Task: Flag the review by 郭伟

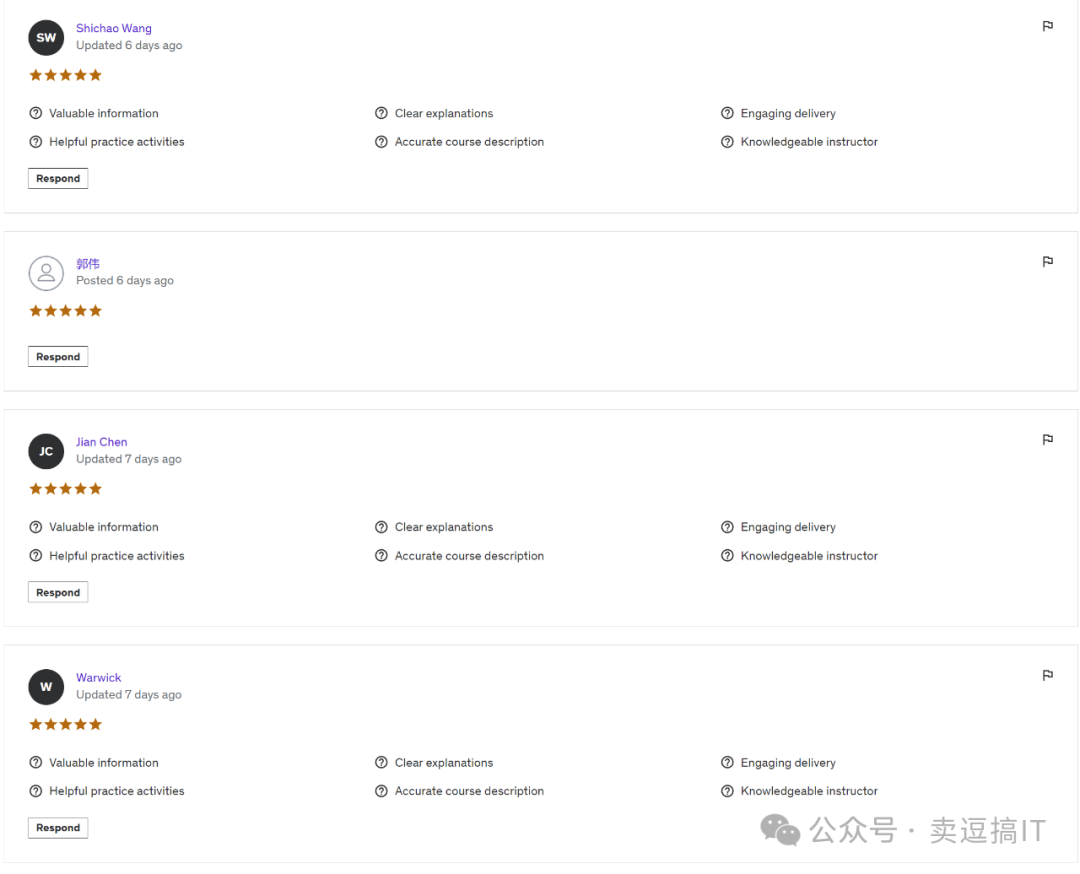Action: 1048,262
